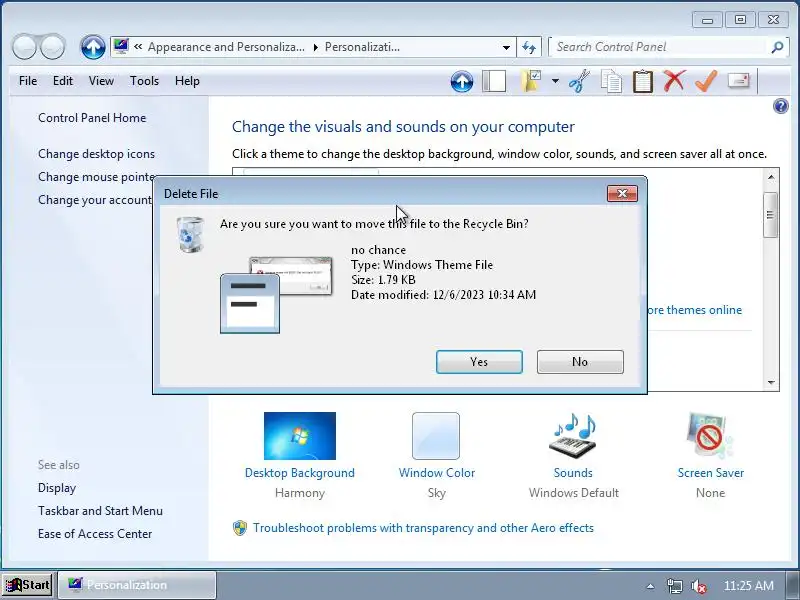
Task: Click the Up arrow button beside the address bar
Action: click(93, 47)
